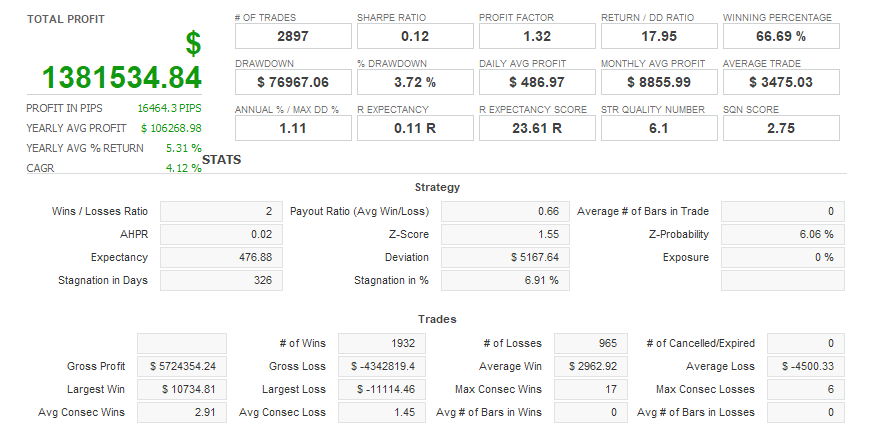Click the Wins / Losses Ratio field

[x=221, y=212]
